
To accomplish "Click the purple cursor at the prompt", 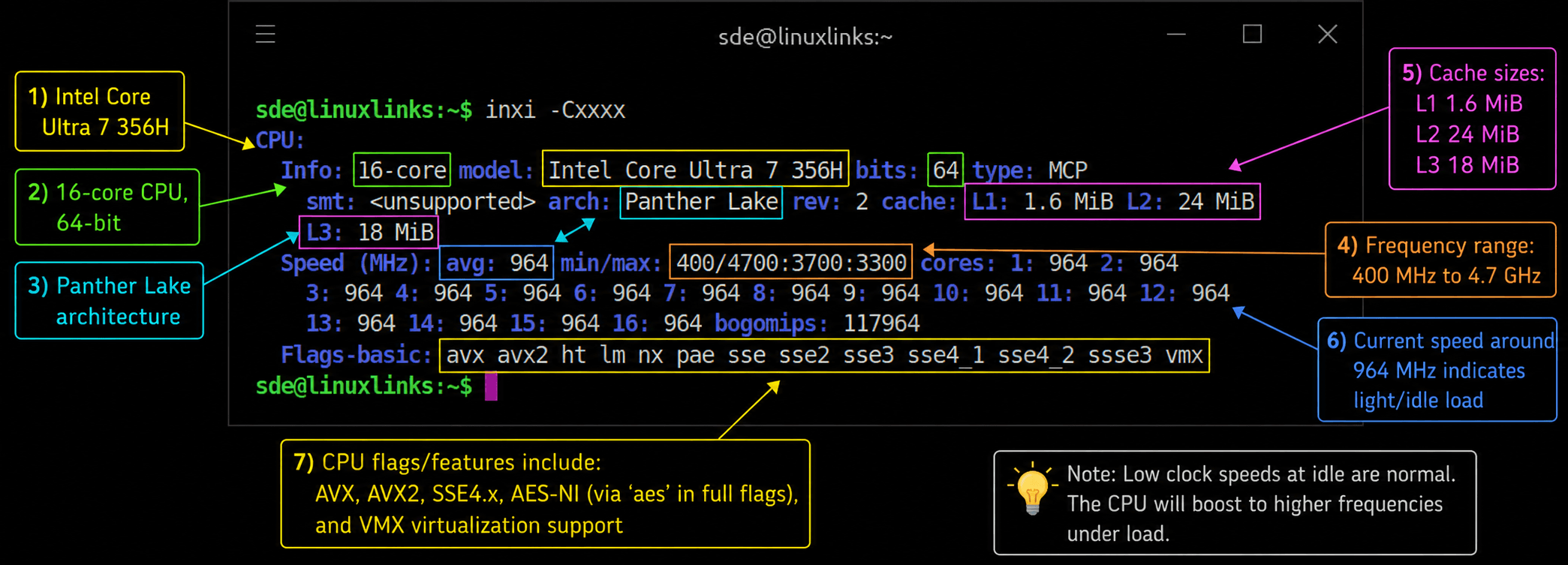I will [x=491, y=386].
